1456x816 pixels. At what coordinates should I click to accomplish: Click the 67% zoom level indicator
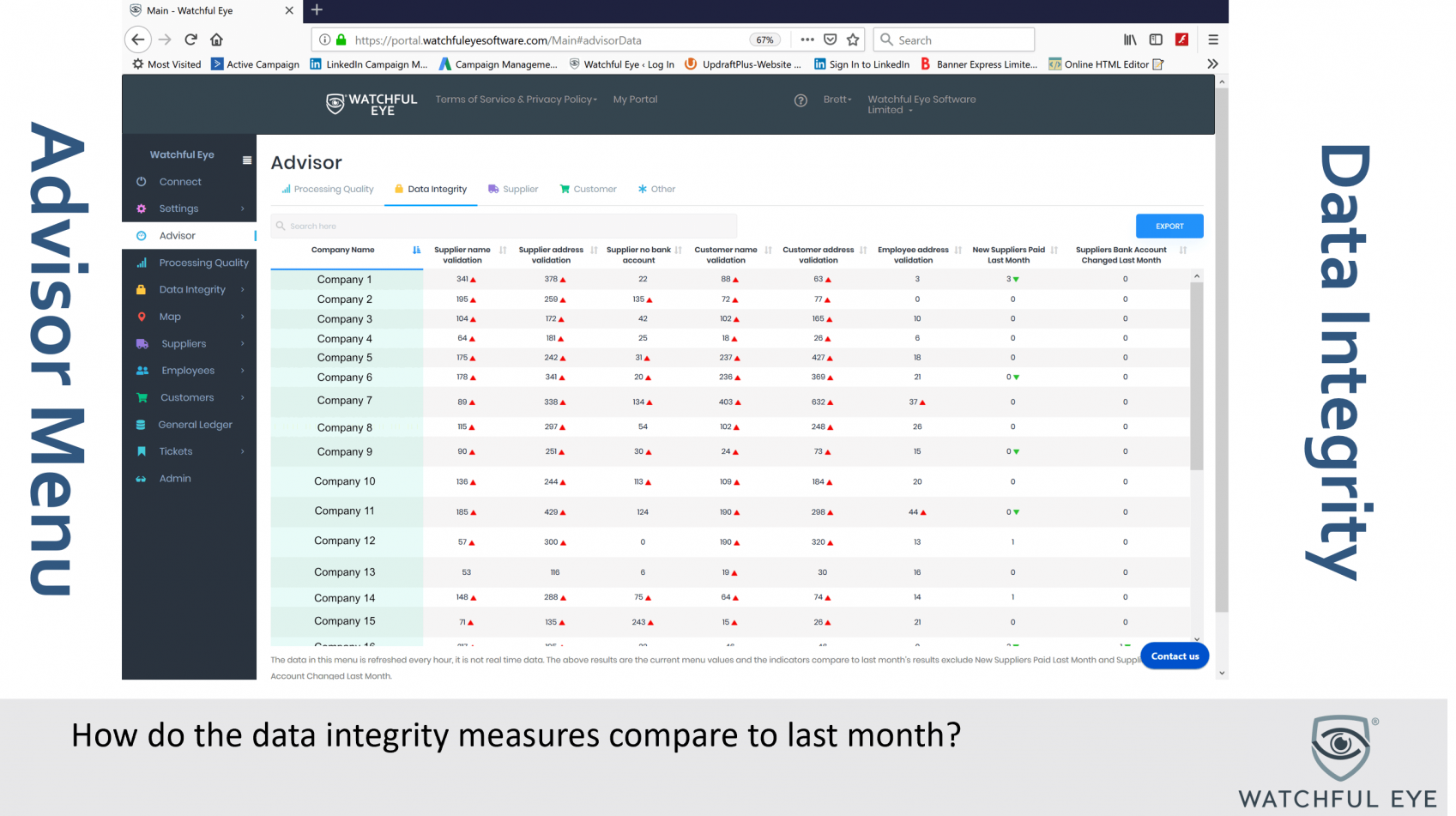point(764,40)
